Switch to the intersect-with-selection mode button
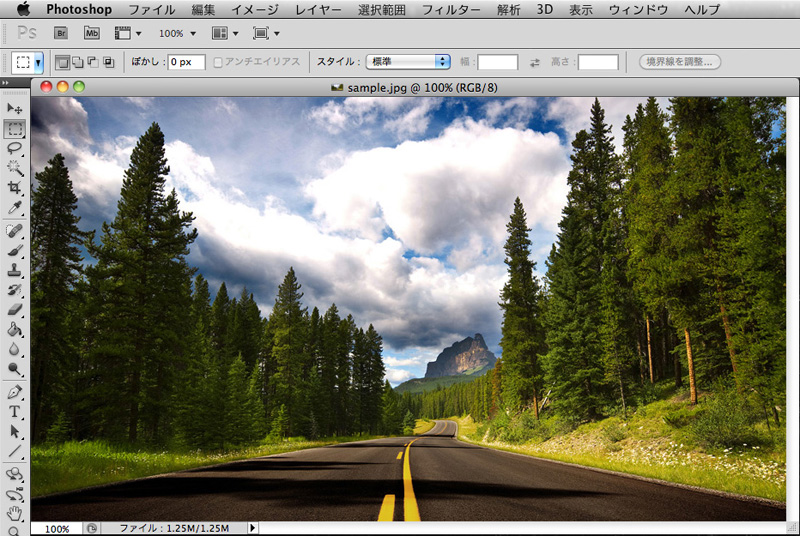Screen dimensions: 800x536 (108, 62)
